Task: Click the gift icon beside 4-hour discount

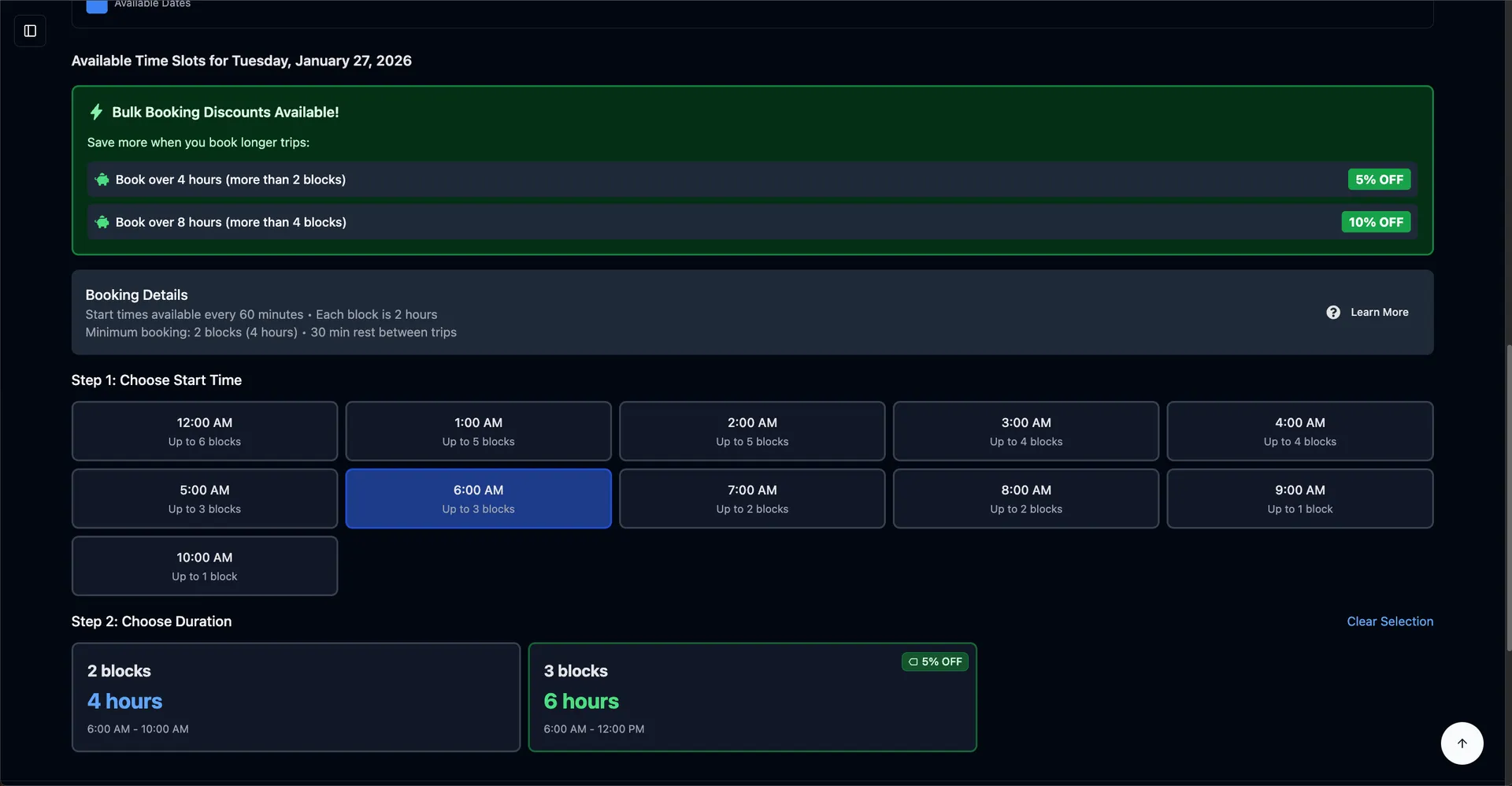Action: (x=102, y=180)
